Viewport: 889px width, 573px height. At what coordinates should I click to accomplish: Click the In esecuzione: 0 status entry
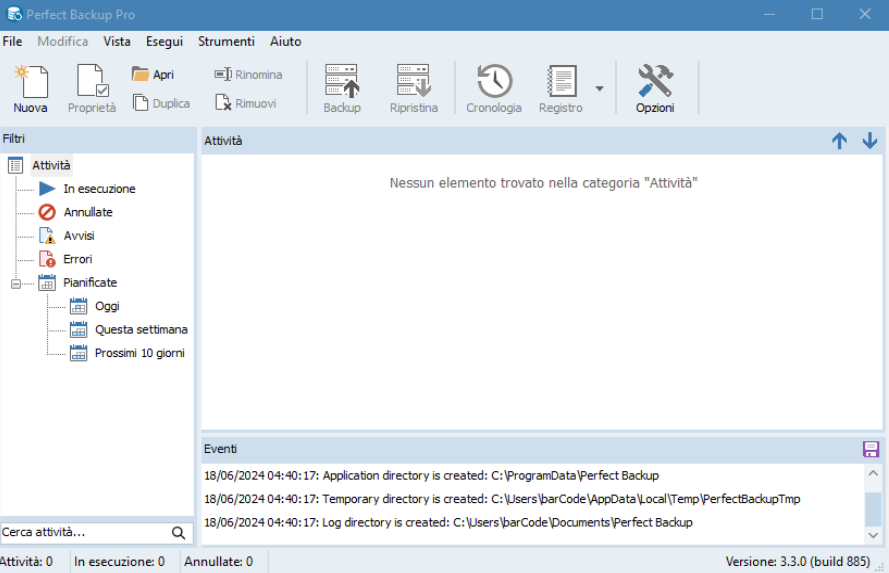pos(119,562)
